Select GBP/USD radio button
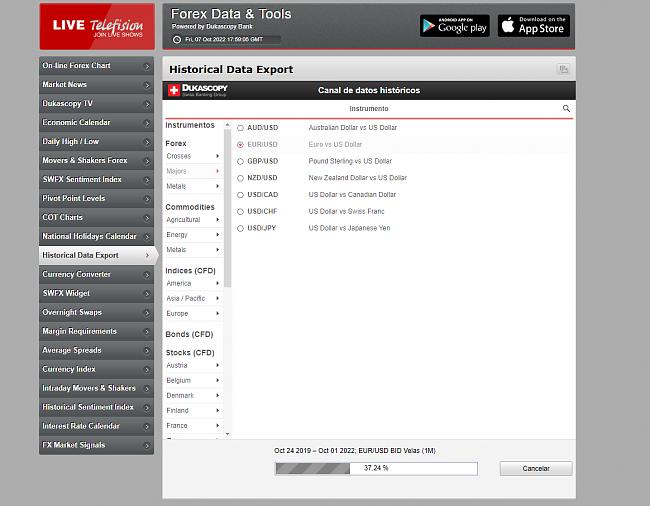Screen dimensions: 650x506 click(240, 161)
